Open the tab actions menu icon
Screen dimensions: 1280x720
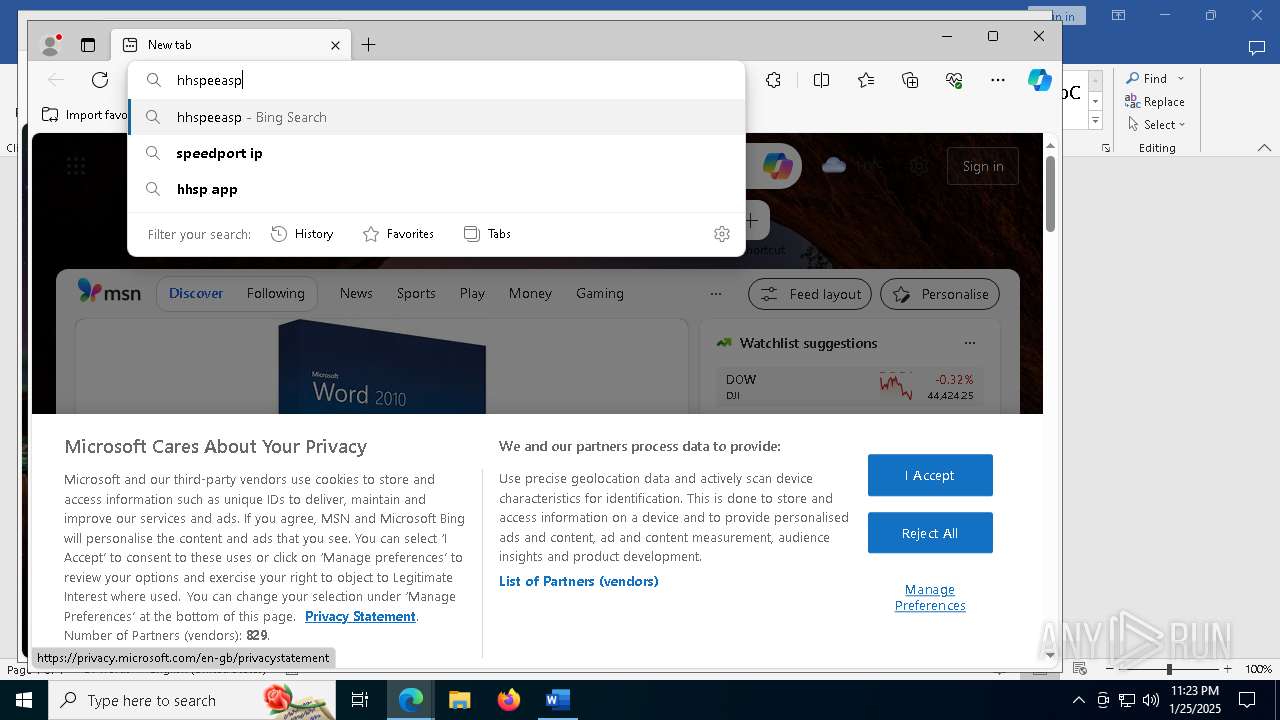pyautogui.click(x=88, y=45)
